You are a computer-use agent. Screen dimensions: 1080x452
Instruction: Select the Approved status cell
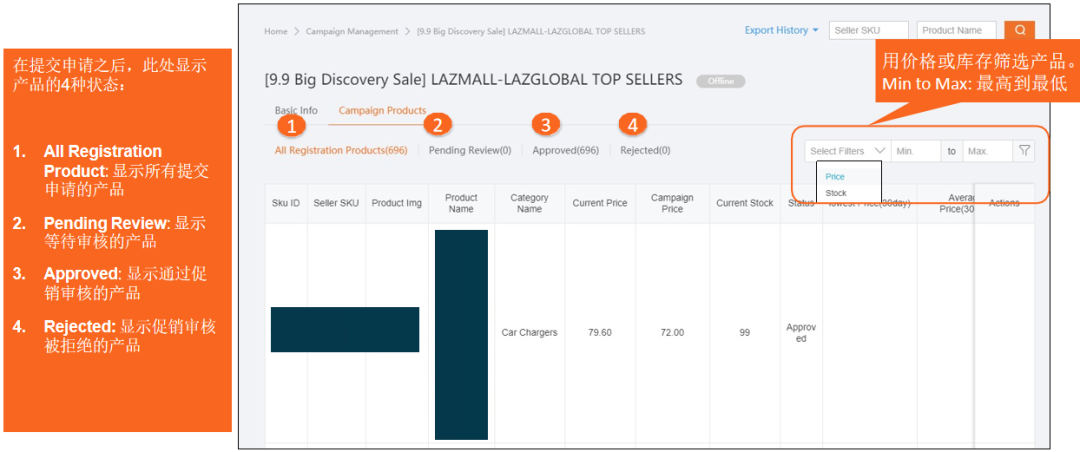coord(801,333)
